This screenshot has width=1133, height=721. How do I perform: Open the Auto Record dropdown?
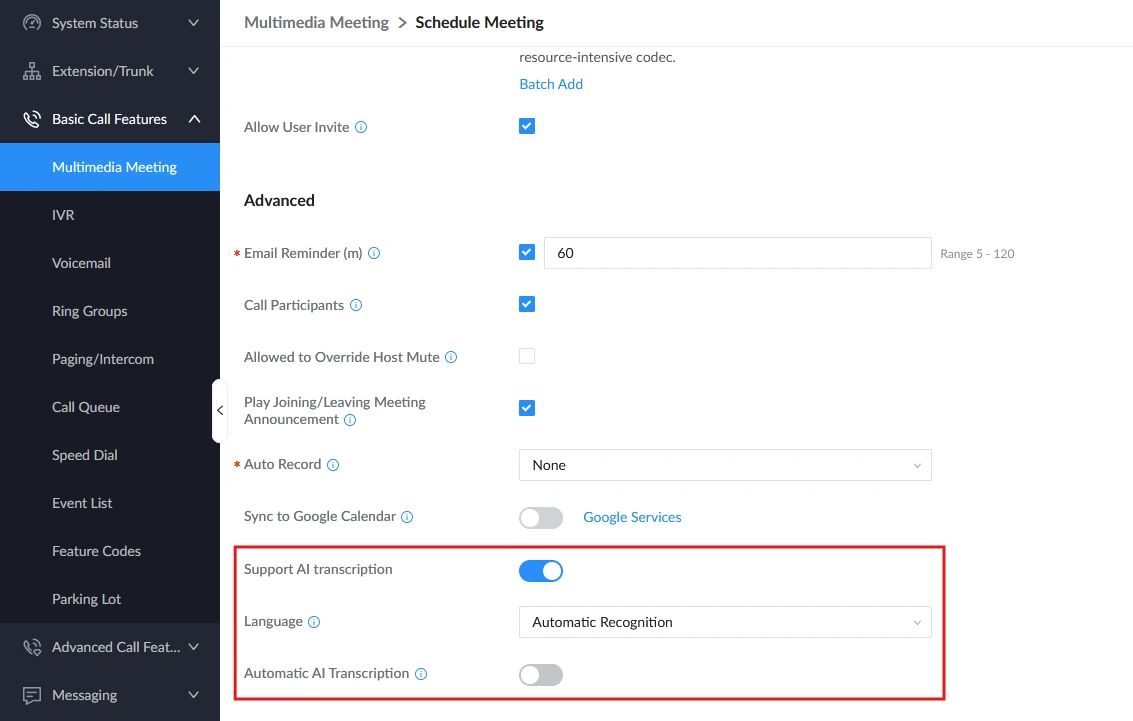[x=725, y=465]
